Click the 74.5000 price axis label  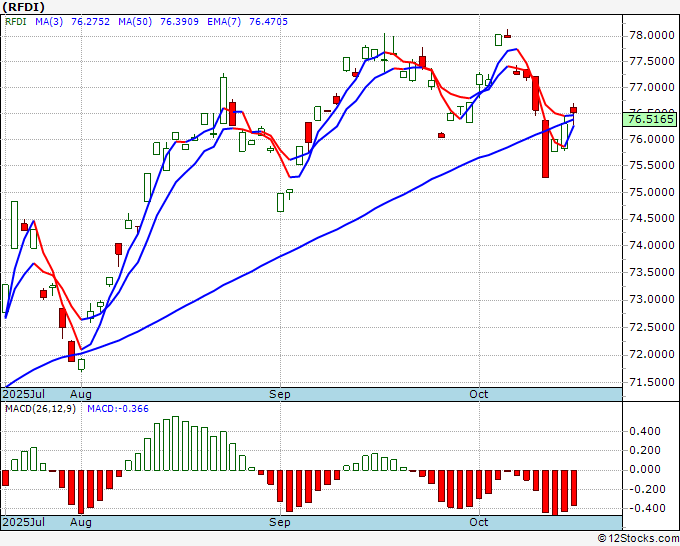coord(651,218)
